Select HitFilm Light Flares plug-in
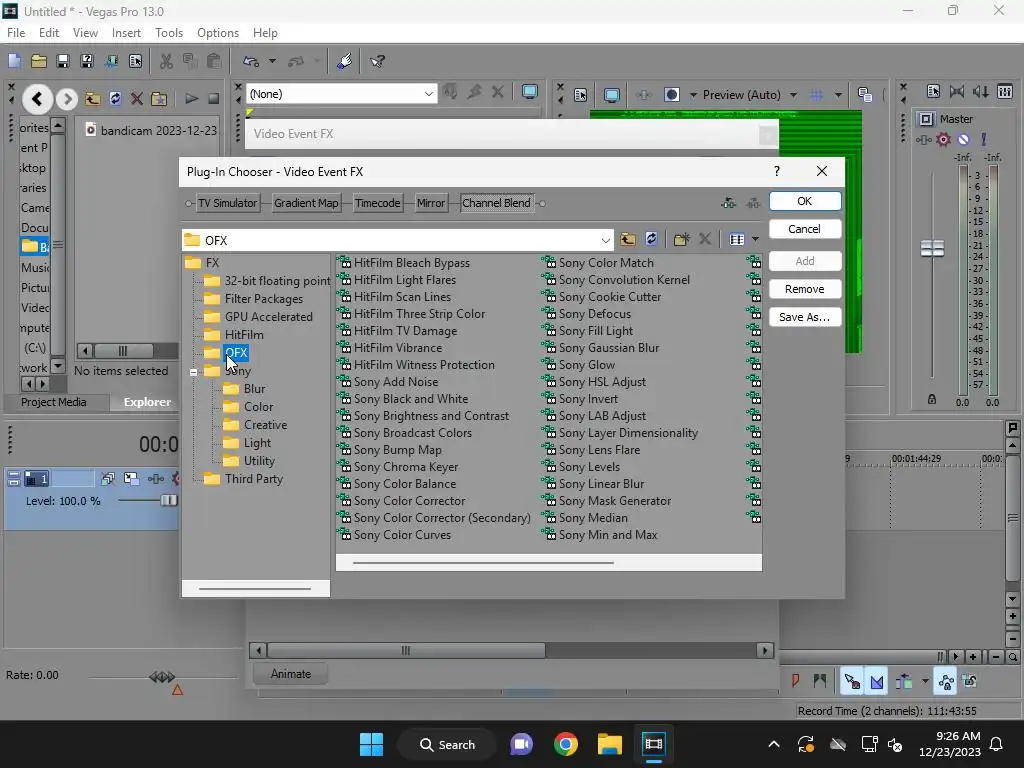The width and height of the screenshot is (1024, 768). [404, 280]
